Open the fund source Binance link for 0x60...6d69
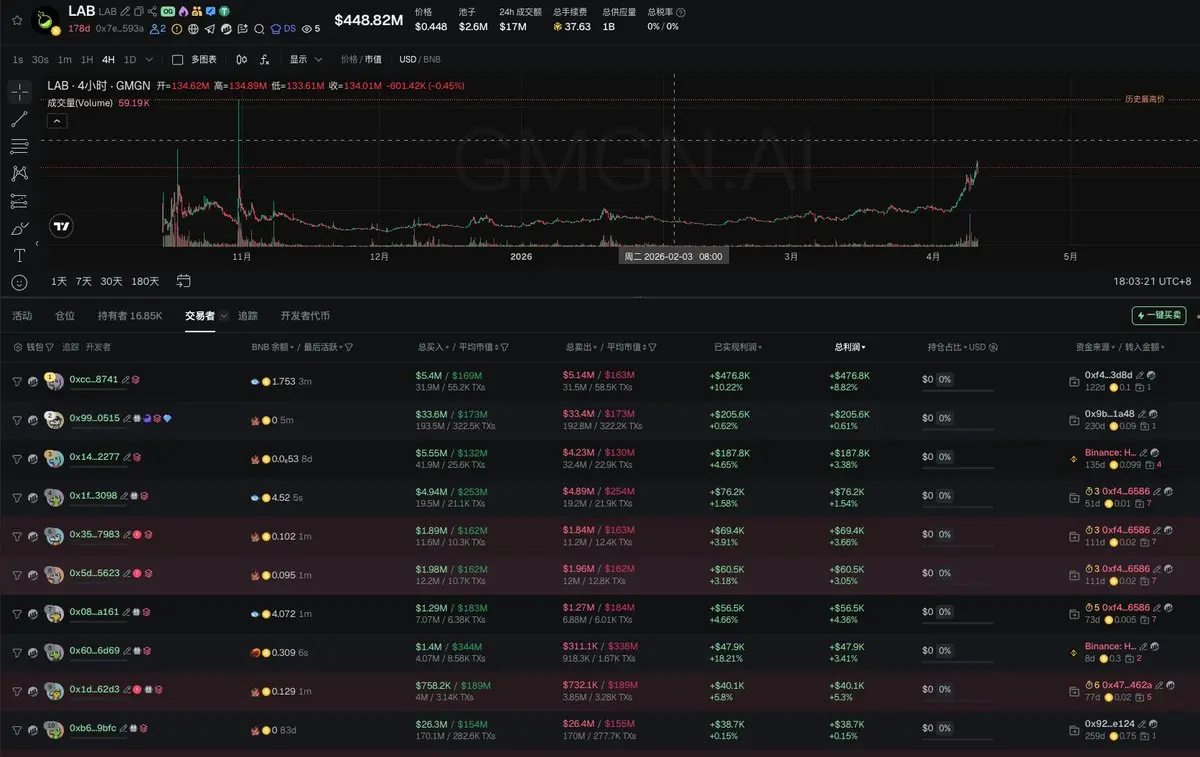The width and height of the screenshot is (1200, 757). pyautogui.click(x=1111, y=647)
